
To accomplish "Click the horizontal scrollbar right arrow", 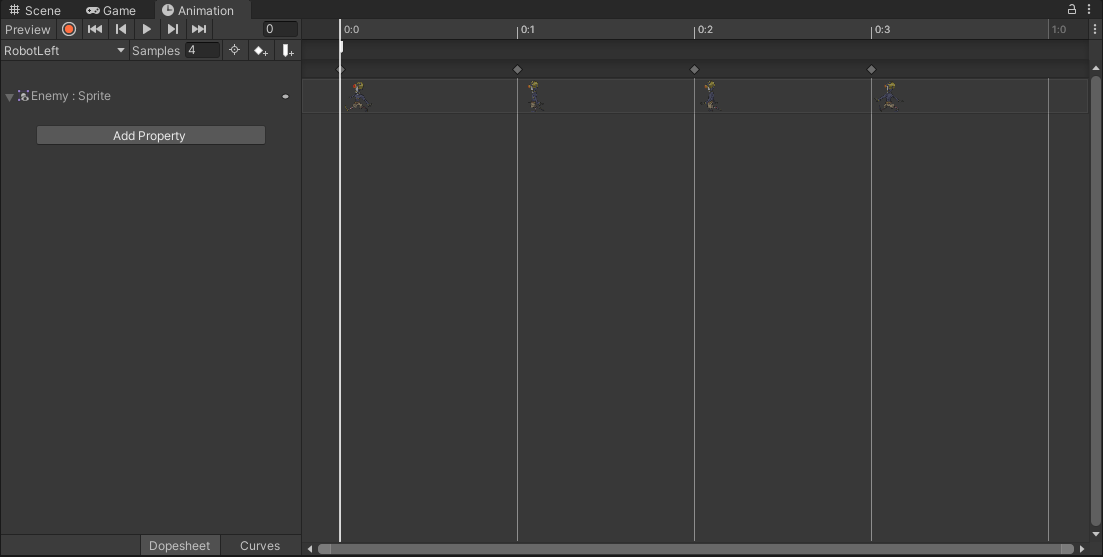I will point(1082,549).
